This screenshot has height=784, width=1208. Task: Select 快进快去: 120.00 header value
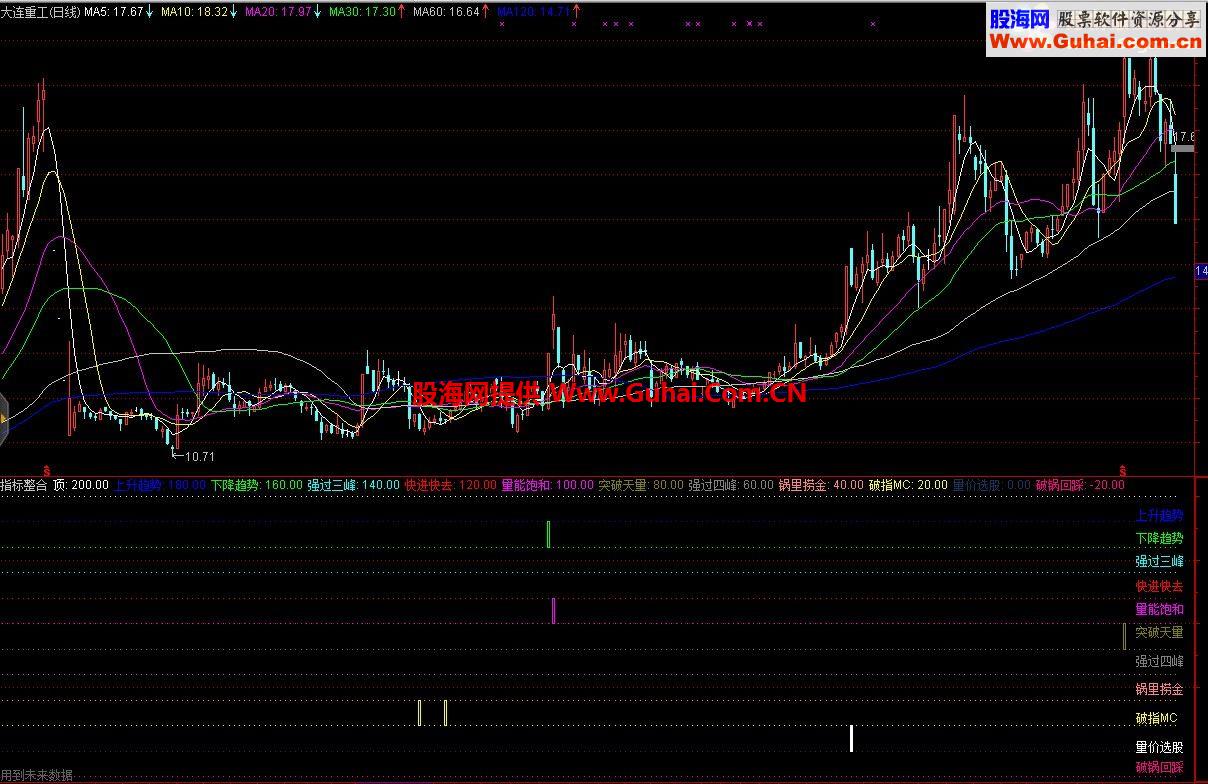(450, 485)
